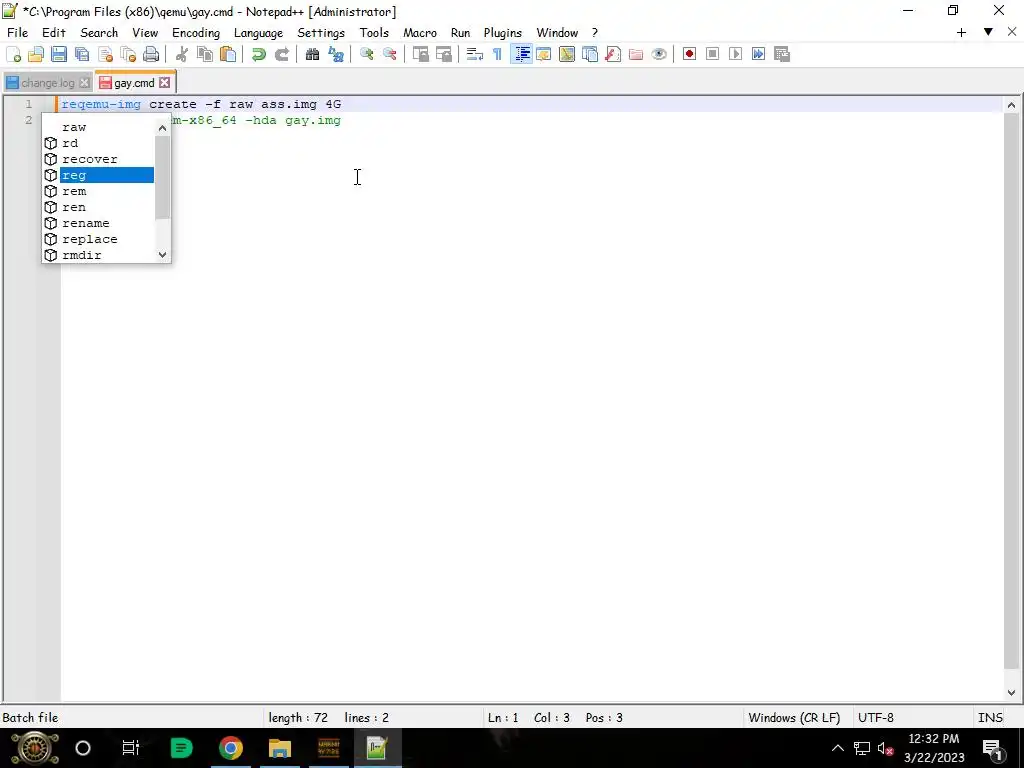Image resolution: width=1024 pixels, height=768 pixels.
Task: Close the gay.cmd tab
Action: (165, 82)
